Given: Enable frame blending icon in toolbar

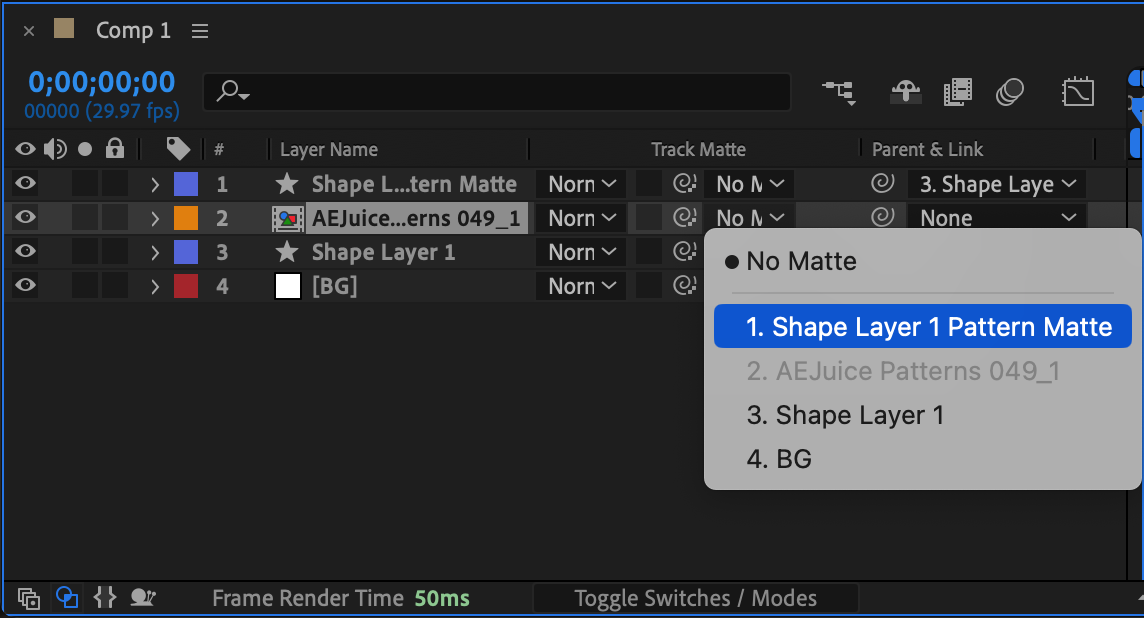Looking at the screenshot, I should coord(957,92).
